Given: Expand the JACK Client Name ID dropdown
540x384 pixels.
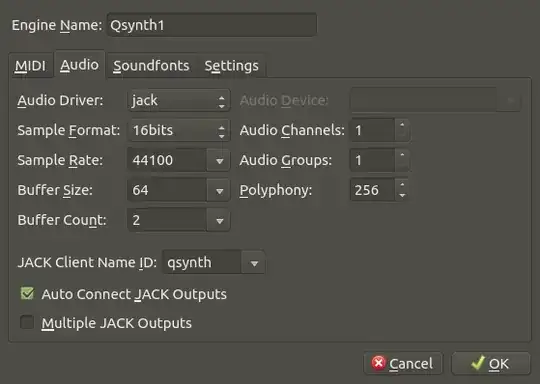Looking at the screenshot, I should tap(254, 263).
